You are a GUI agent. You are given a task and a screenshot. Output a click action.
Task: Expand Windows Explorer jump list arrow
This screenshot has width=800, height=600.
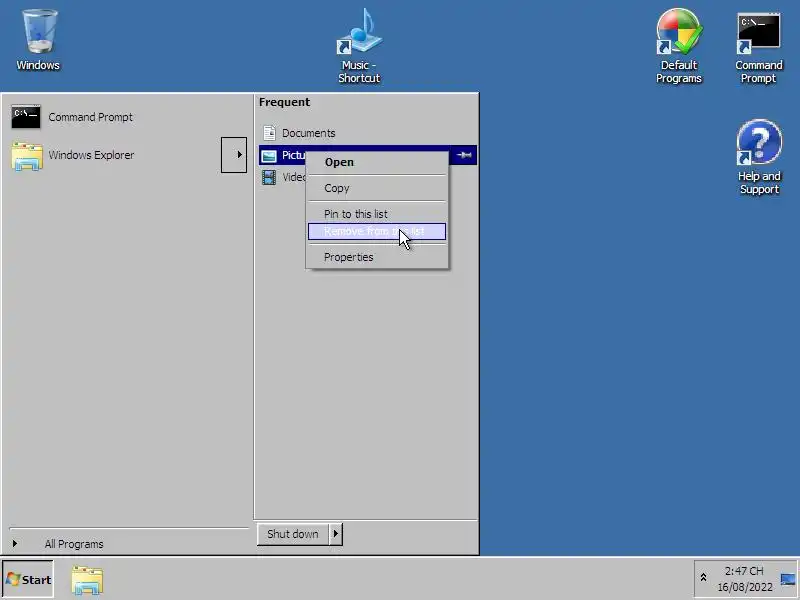[x=234, y=155]
